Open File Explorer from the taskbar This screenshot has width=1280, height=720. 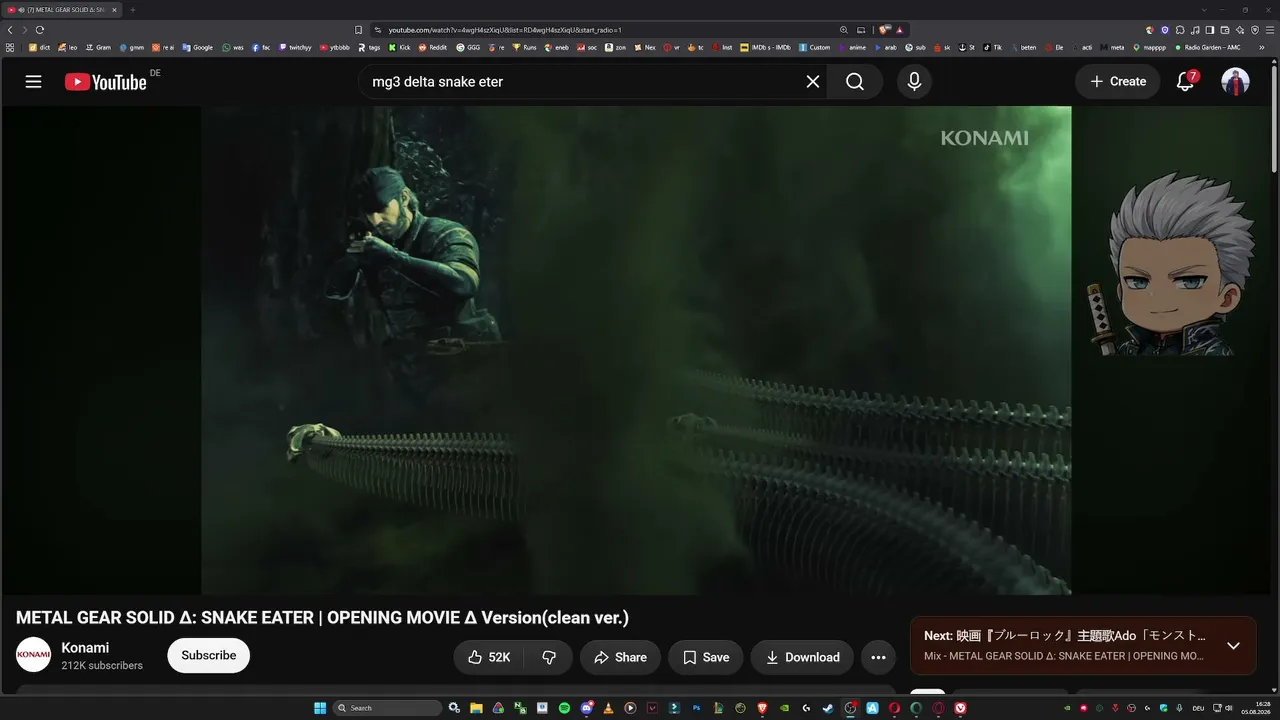click(476, 708)
